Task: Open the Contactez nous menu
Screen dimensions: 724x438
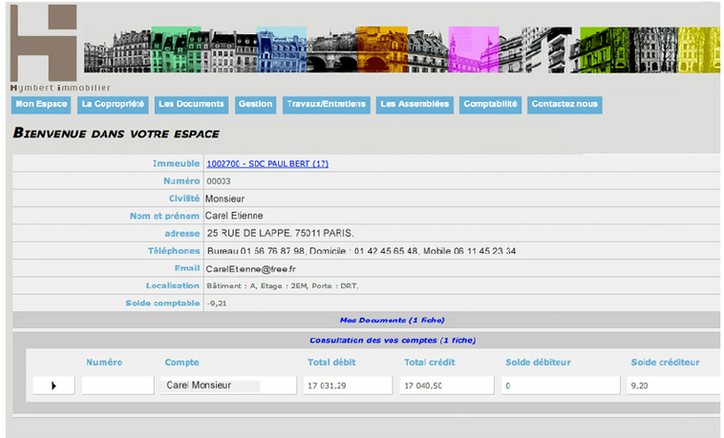Action: point(565,105)
